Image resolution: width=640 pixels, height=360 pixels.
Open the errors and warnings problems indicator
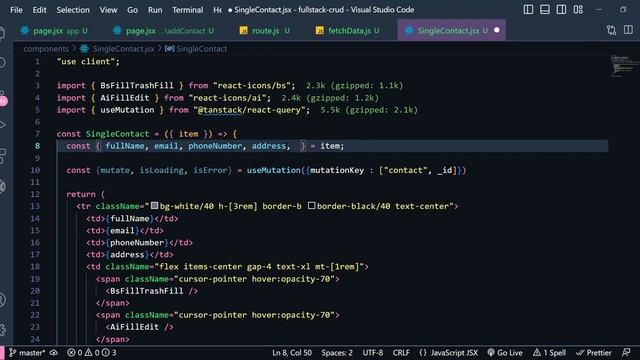point(92,353)
